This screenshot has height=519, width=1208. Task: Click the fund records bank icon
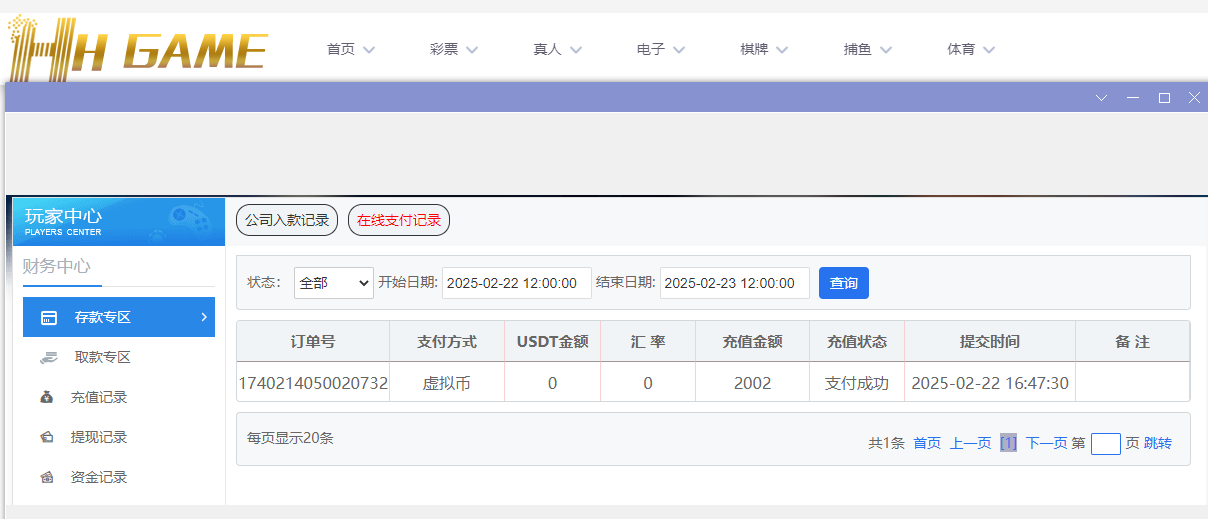[x=47, y=478]
